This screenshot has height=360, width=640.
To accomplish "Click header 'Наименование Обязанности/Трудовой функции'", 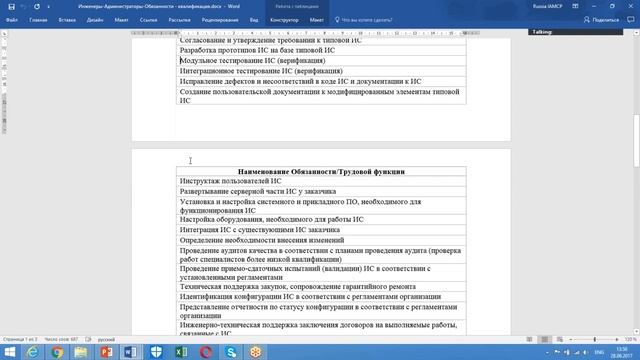I will coord(321,171).
